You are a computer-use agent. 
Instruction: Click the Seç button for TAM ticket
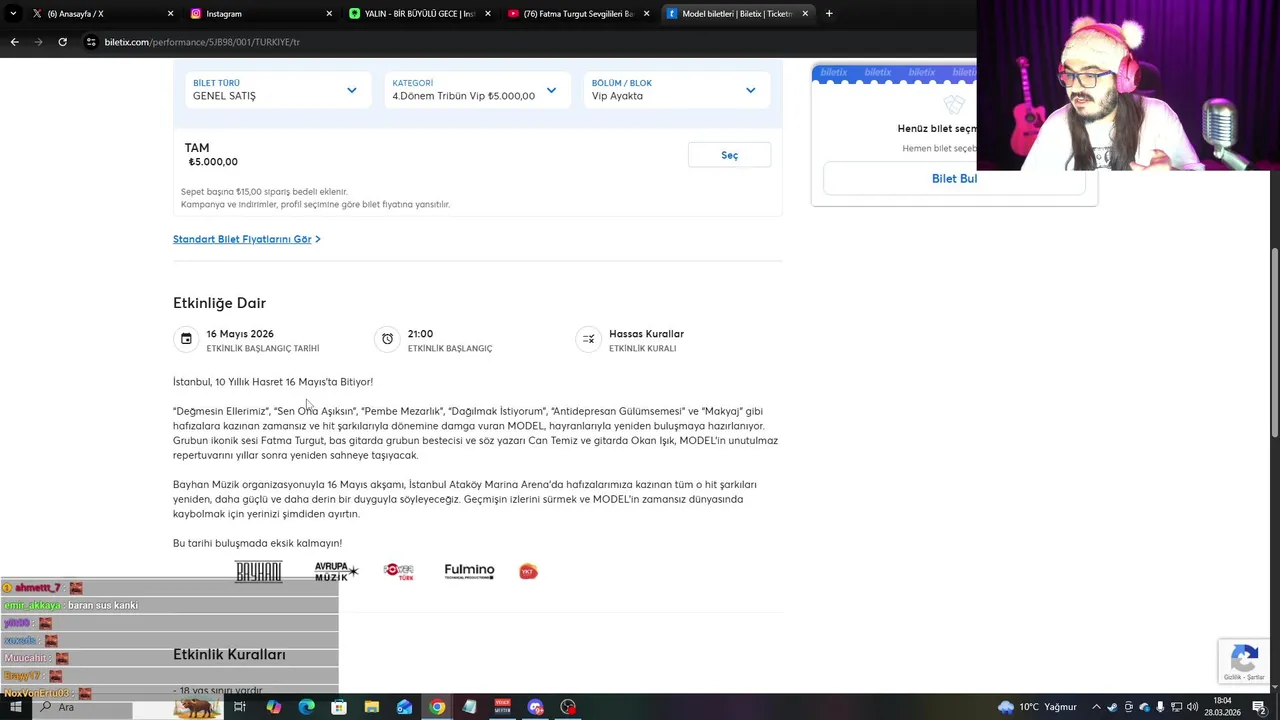pyautogui.click(x=729, y=155)
